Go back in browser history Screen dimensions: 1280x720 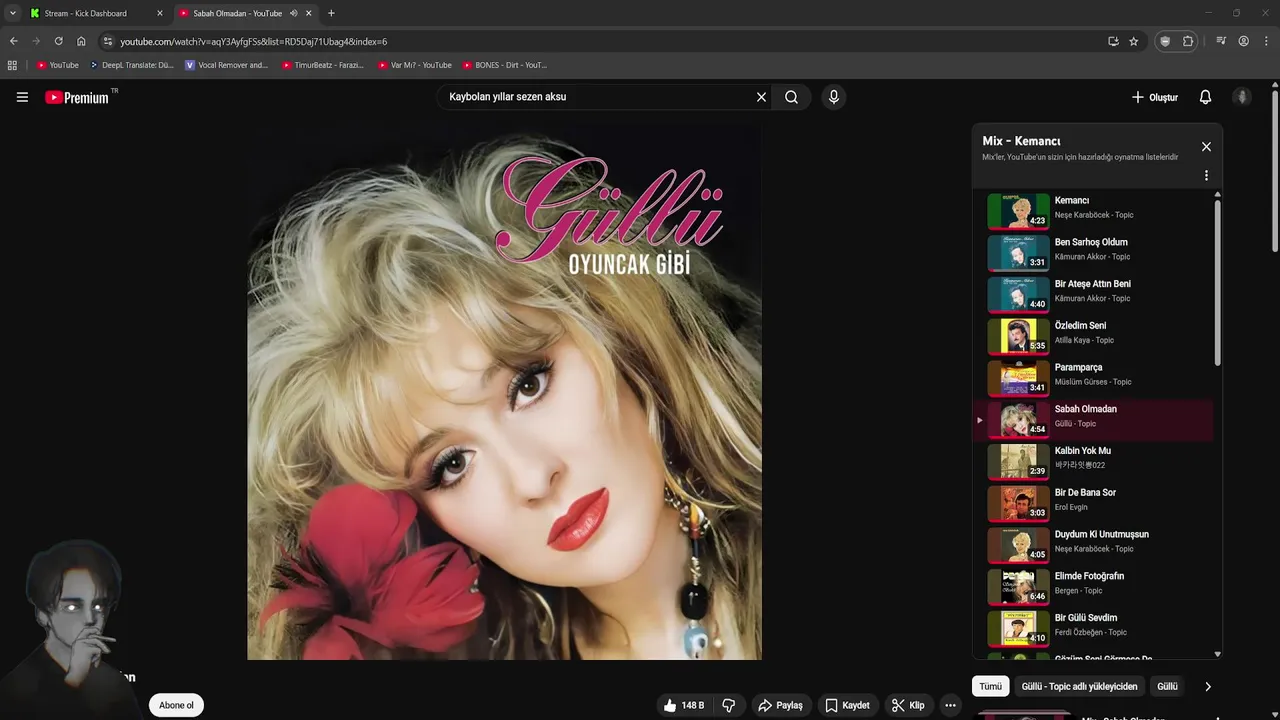13,41
